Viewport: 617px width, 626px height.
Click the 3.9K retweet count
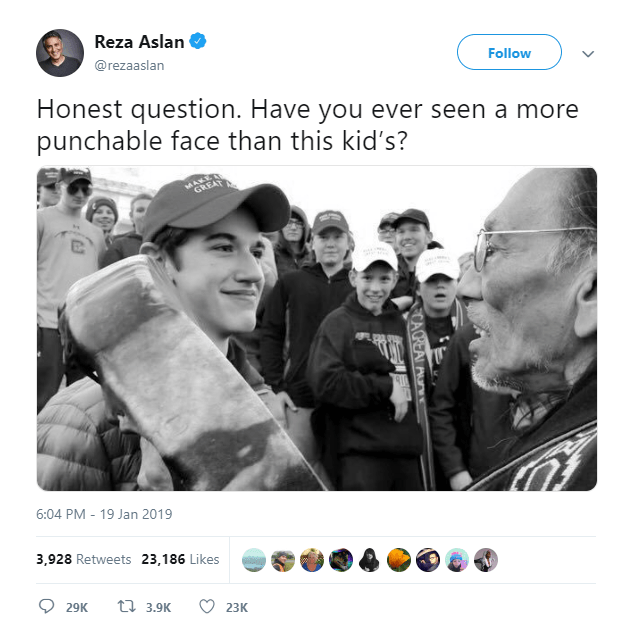click(x=159, y=607)
